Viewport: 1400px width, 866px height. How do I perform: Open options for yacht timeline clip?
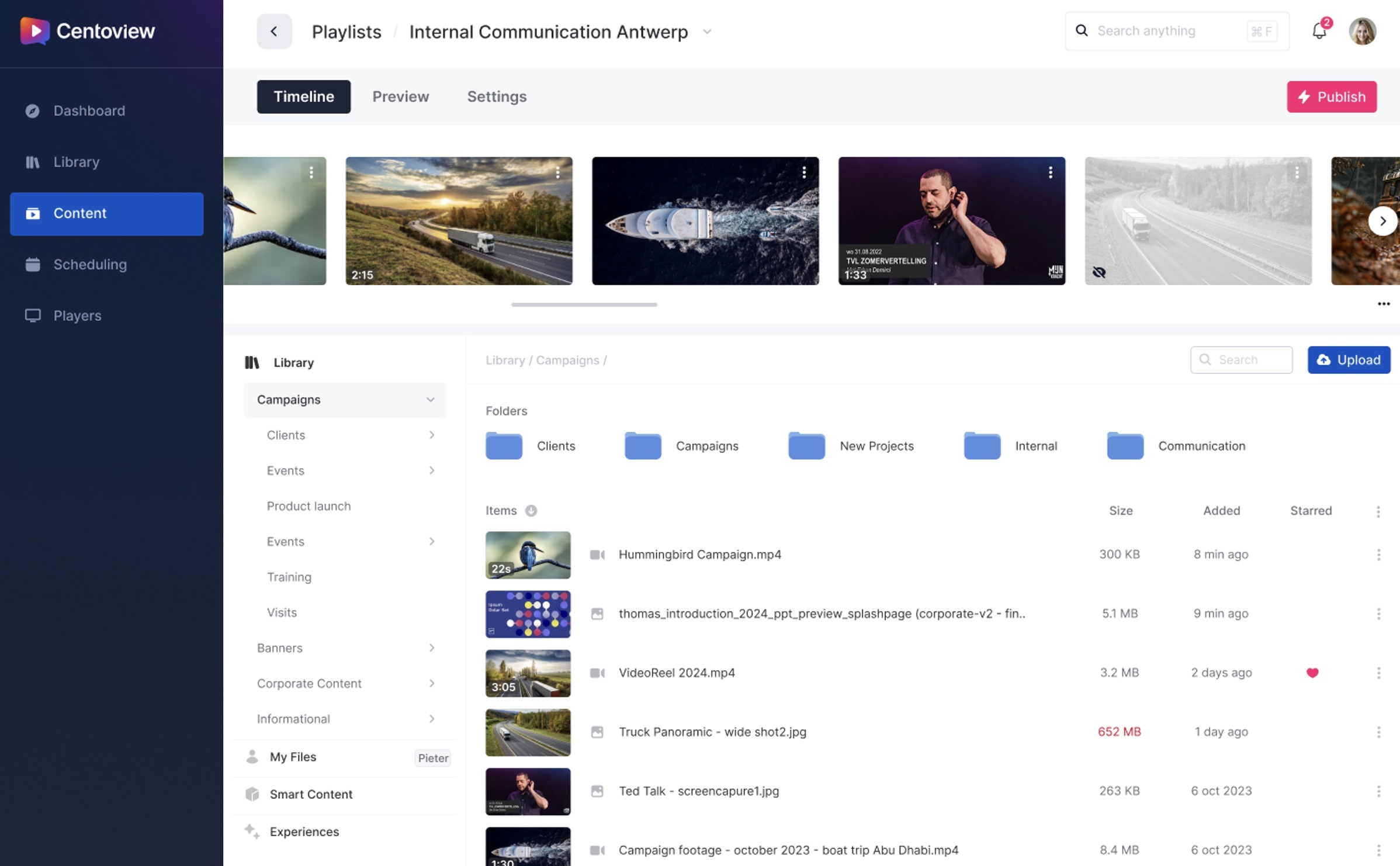pos(804,172)
